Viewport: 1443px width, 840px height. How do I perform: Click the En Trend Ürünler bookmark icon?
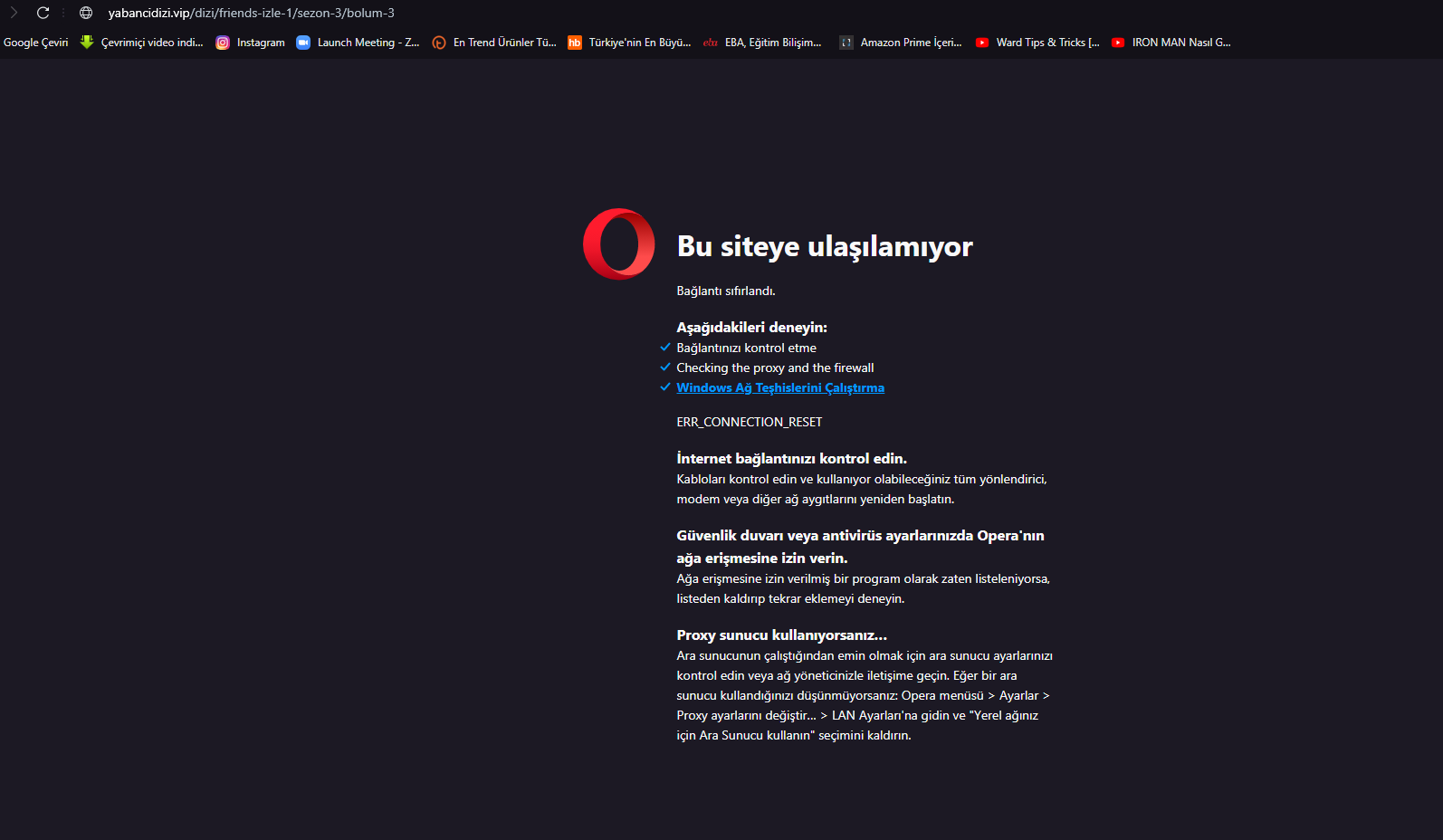439,43
